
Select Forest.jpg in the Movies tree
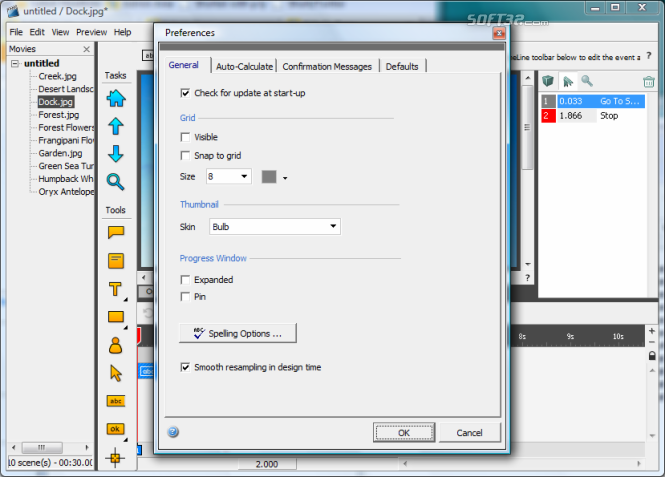[59, 115]
